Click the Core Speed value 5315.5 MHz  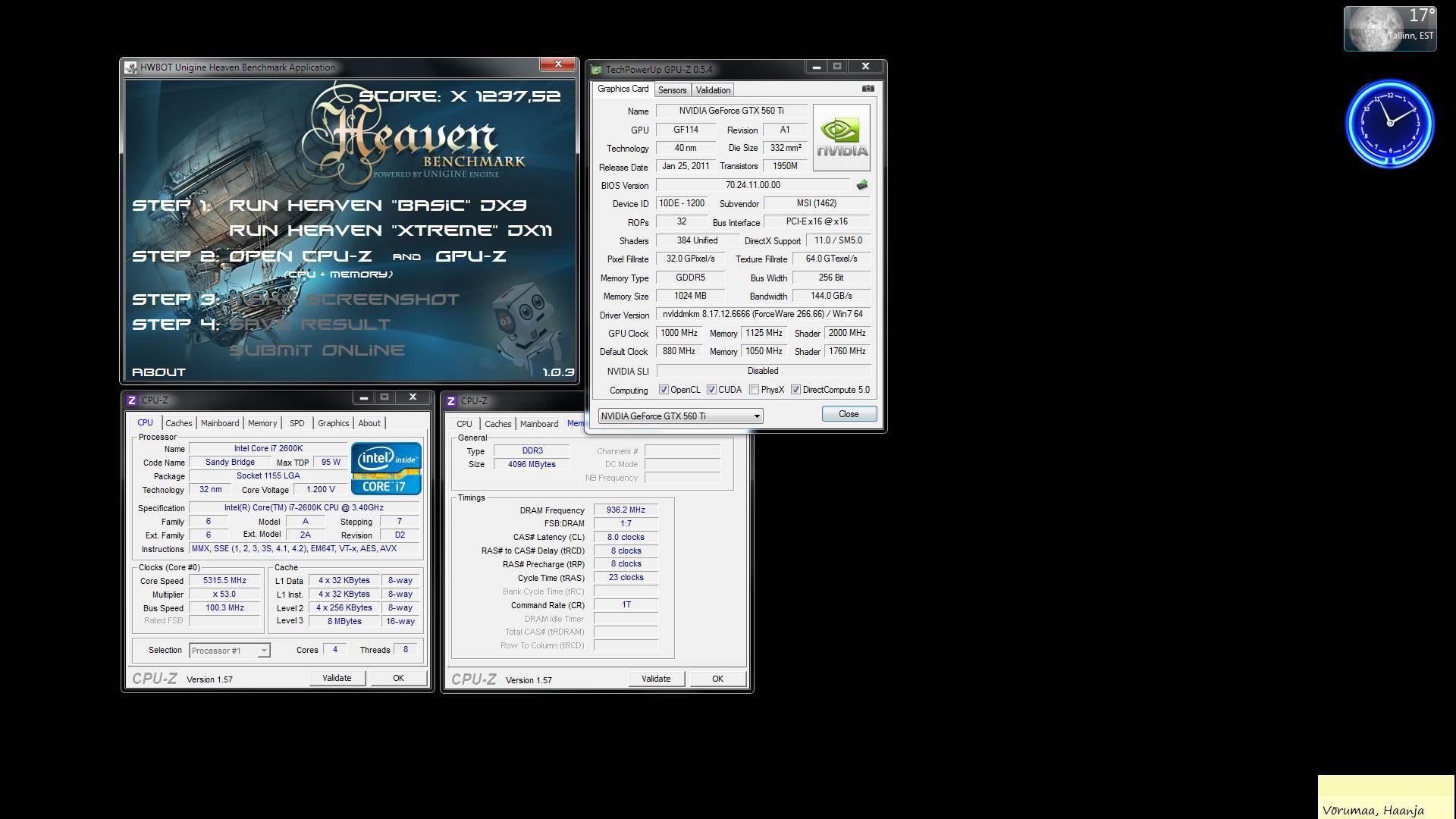click(x=224, y=581)
